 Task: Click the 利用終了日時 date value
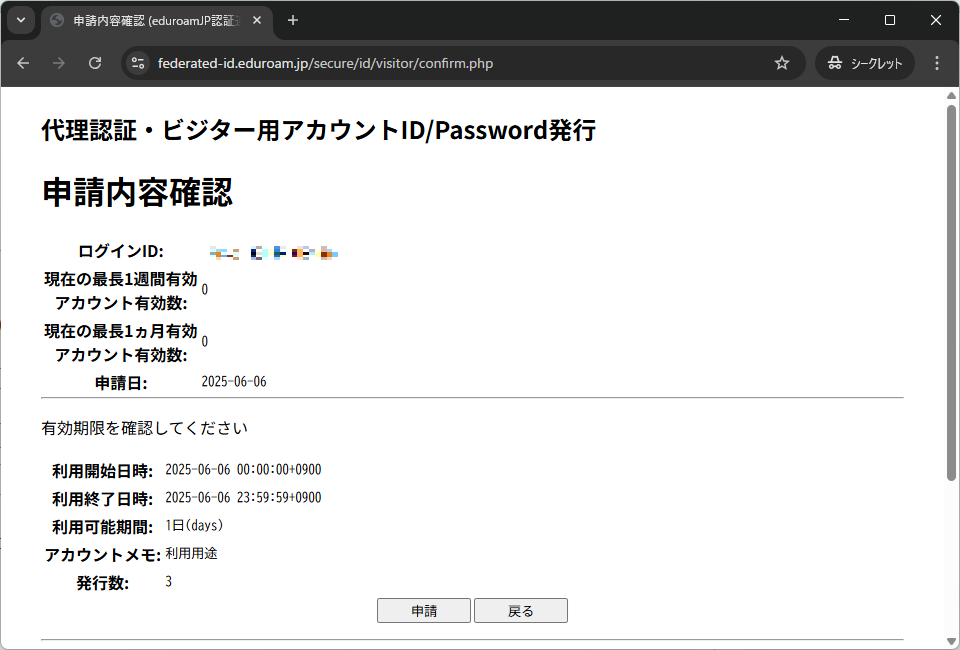pos(243,498)
